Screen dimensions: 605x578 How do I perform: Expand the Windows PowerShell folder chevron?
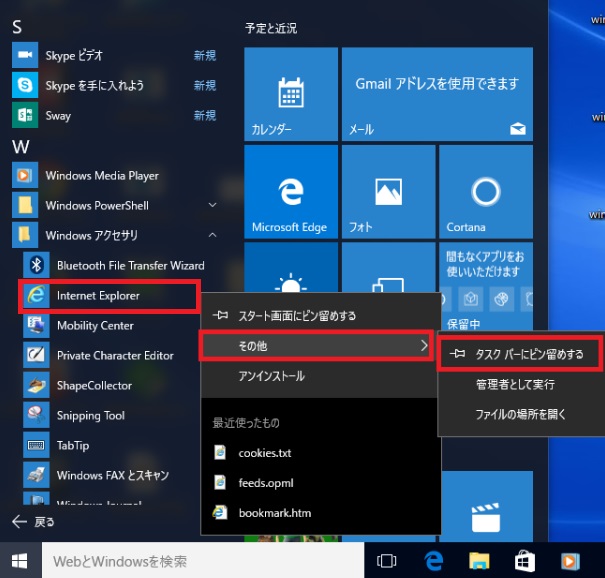pyautogui.click(x=213, y=205)
